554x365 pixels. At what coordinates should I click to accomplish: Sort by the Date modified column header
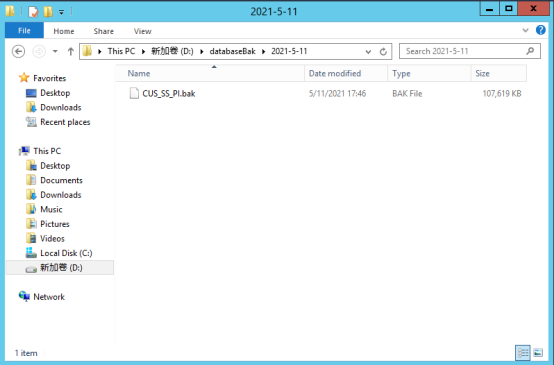346,73
